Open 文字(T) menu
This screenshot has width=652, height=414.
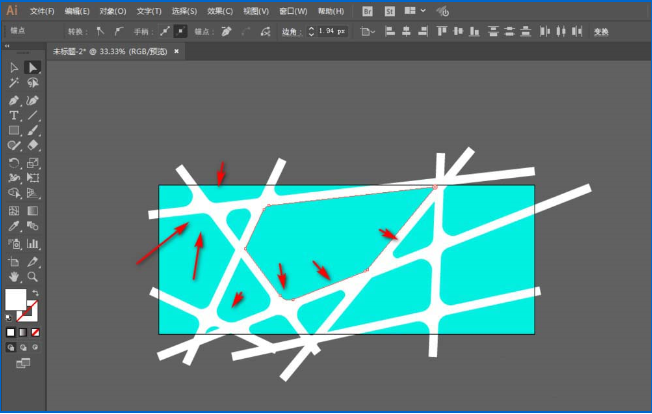point(149,11)
